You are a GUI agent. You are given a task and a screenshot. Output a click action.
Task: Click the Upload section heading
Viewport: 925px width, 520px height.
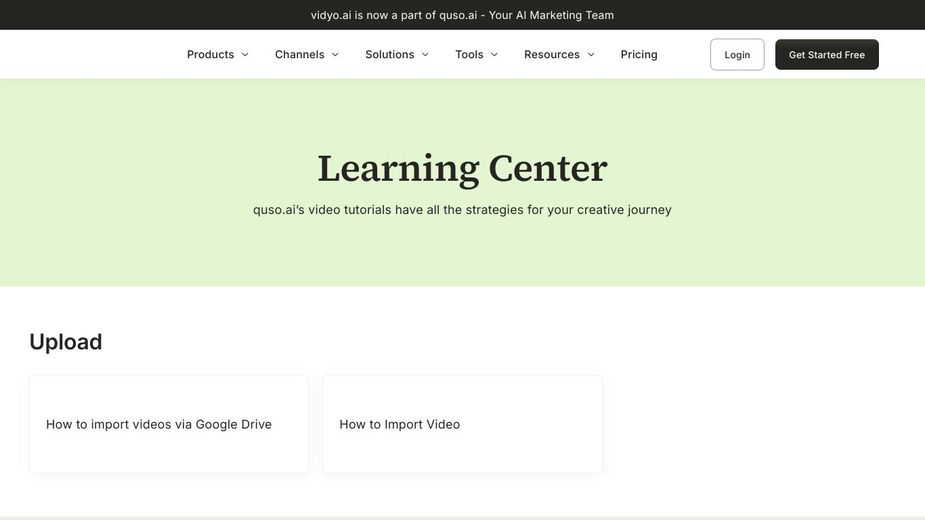pyautogui.click(x=66, y=342)
